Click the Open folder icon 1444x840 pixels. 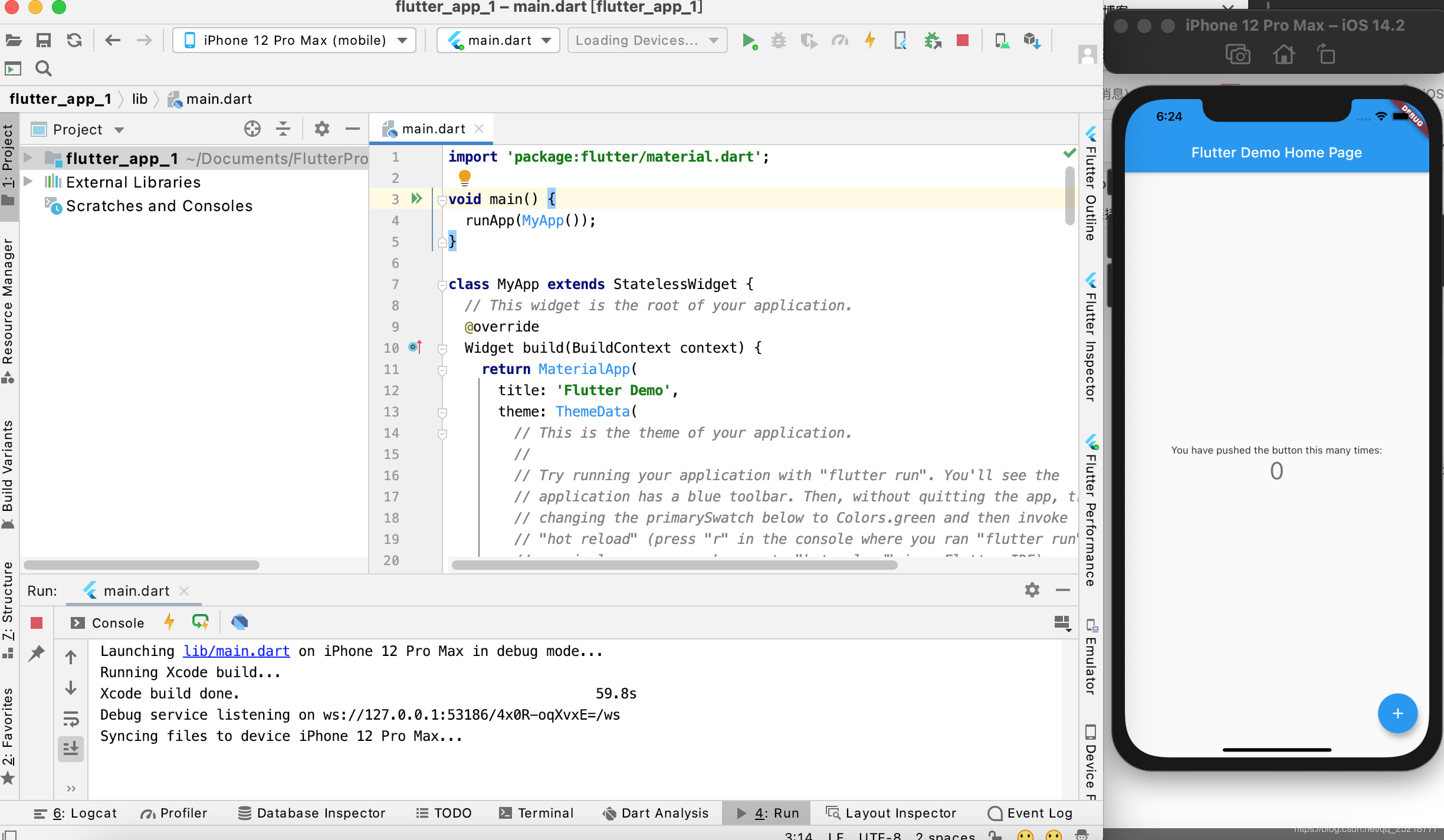point(14,40)
